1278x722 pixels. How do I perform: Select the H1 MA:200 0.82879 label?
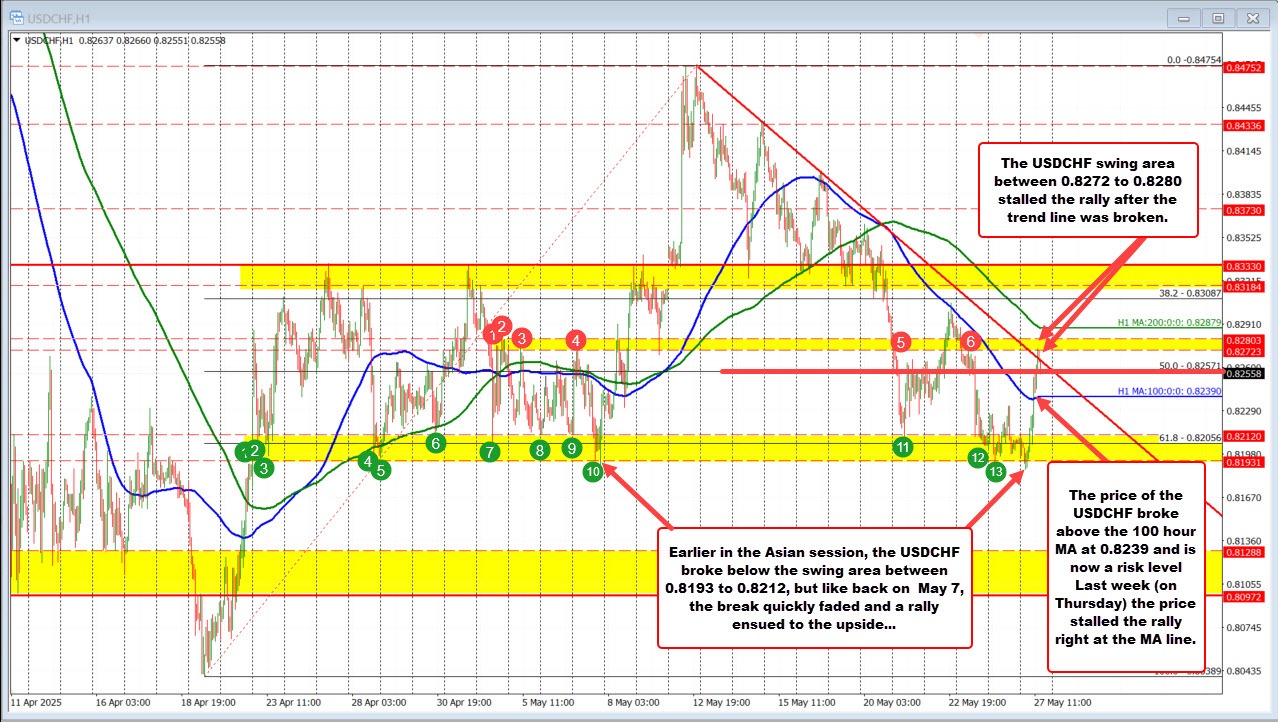click(x=1168, y=323)
